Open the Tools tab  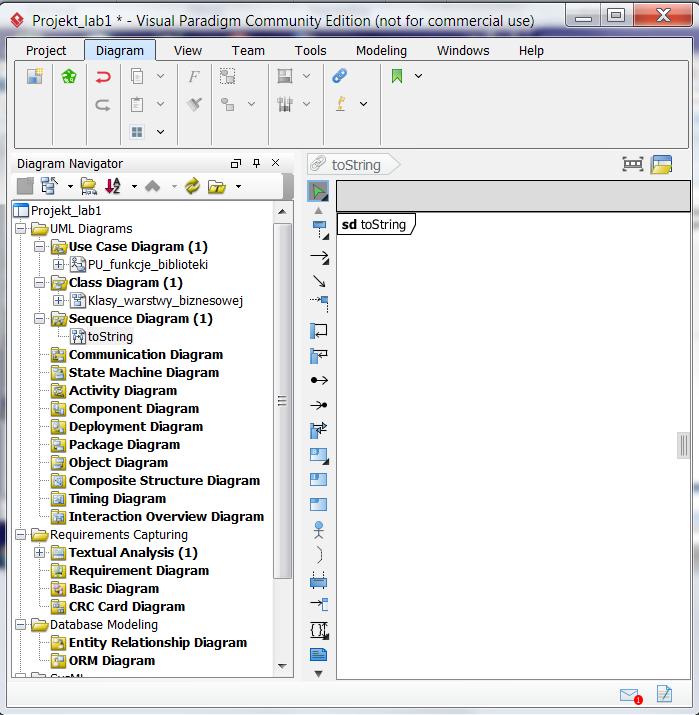[x=311, y=50]
